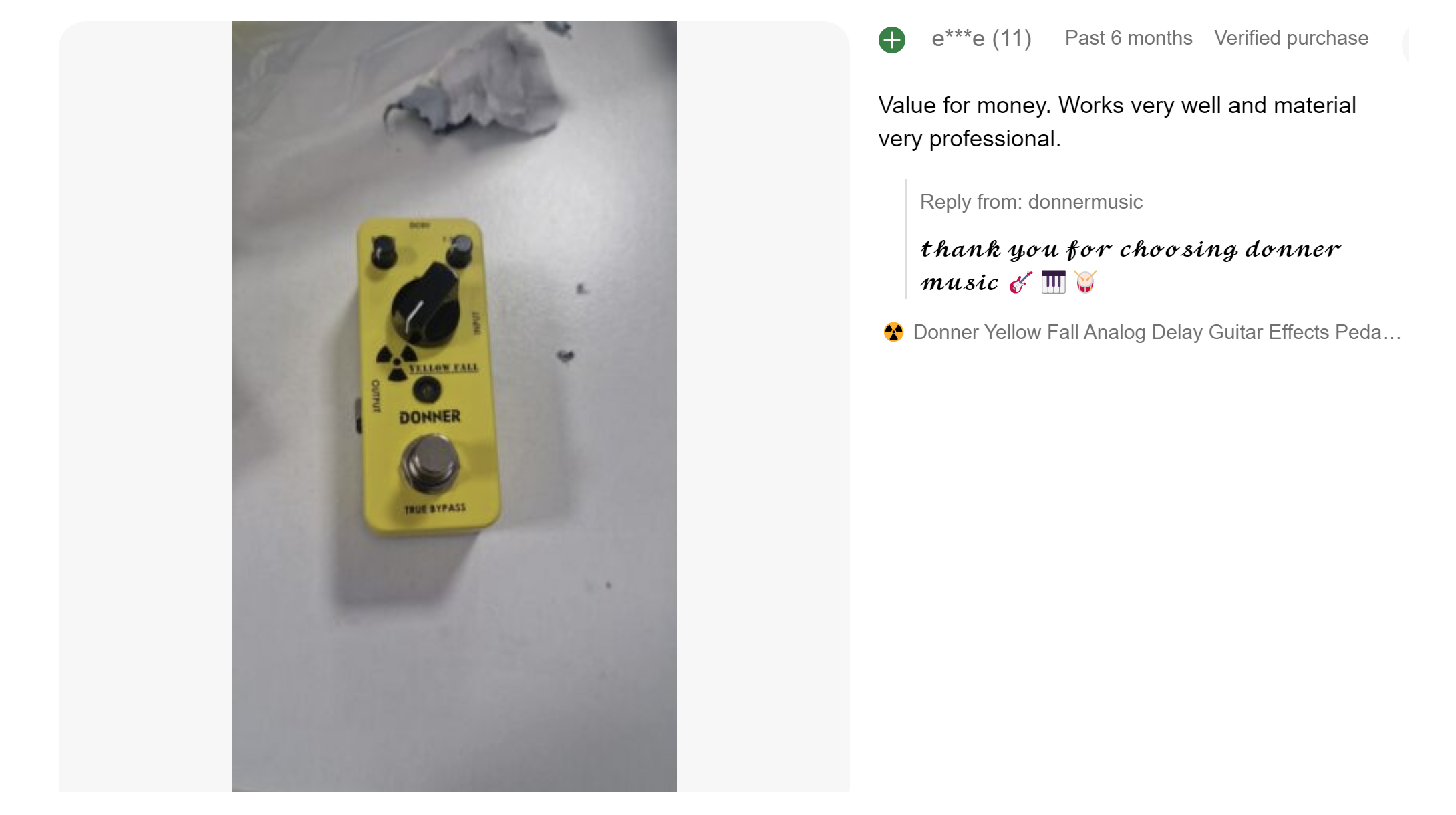This screenshot has height=815, width=1456.
Task: Click the thank you for choosing donner reply
Action: pos(1130,265)
